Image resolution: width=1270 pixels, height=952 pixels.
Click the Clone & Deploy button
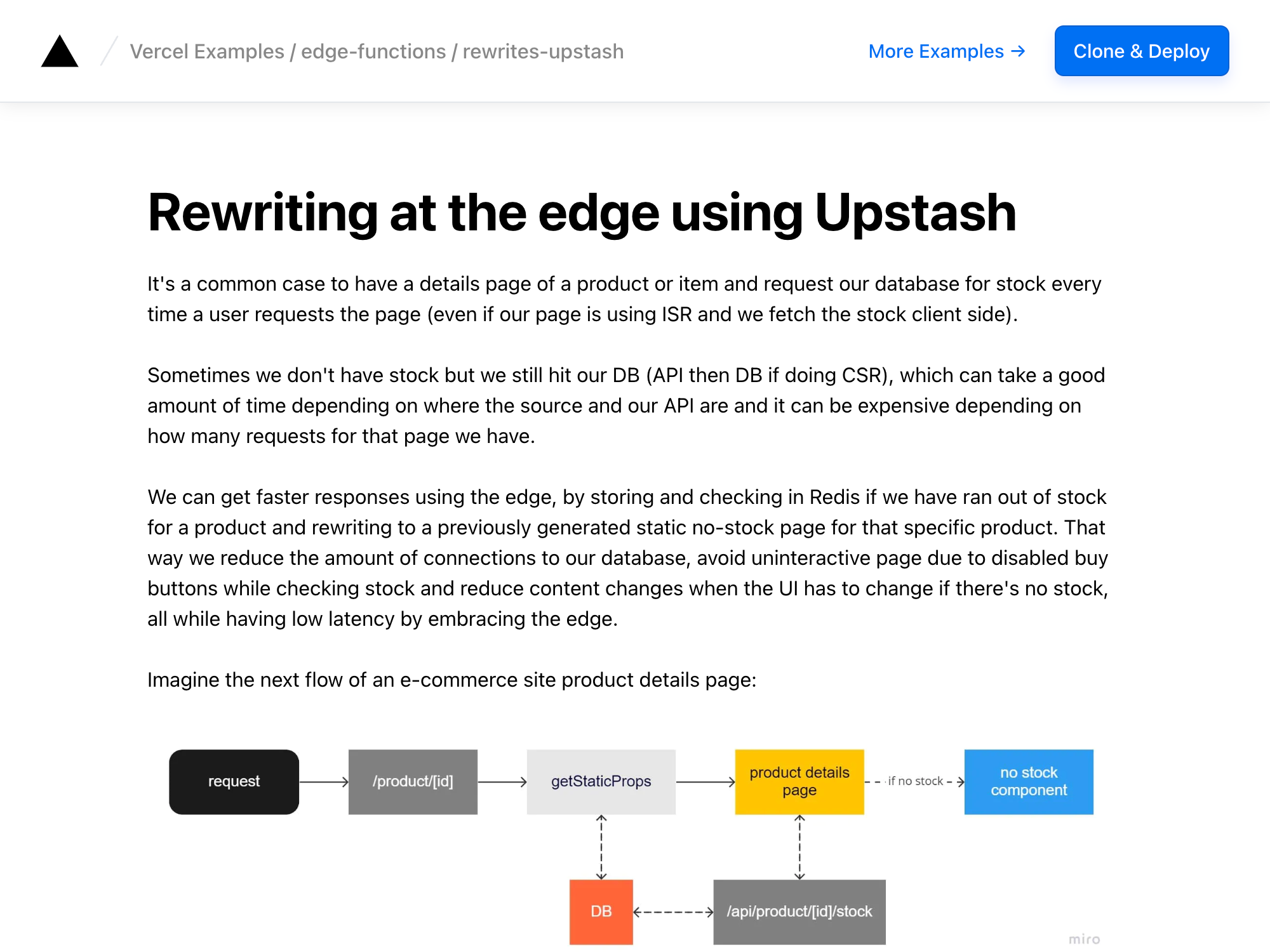click(x=1142, y=51)
